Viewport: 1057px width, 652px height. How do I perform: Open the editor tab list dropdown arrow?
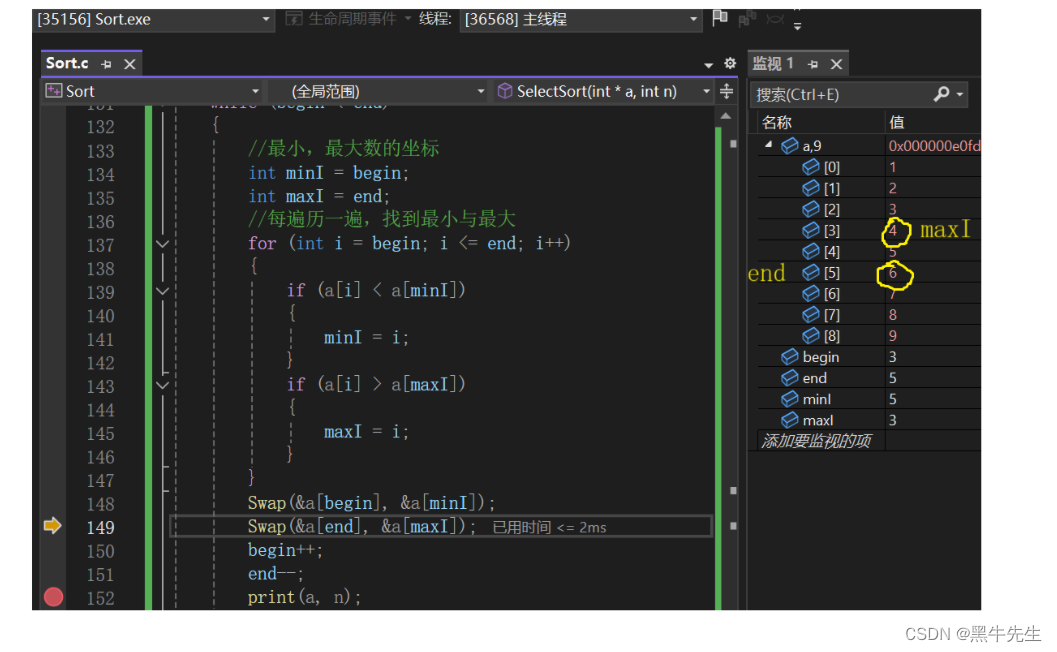coord(708,65)
